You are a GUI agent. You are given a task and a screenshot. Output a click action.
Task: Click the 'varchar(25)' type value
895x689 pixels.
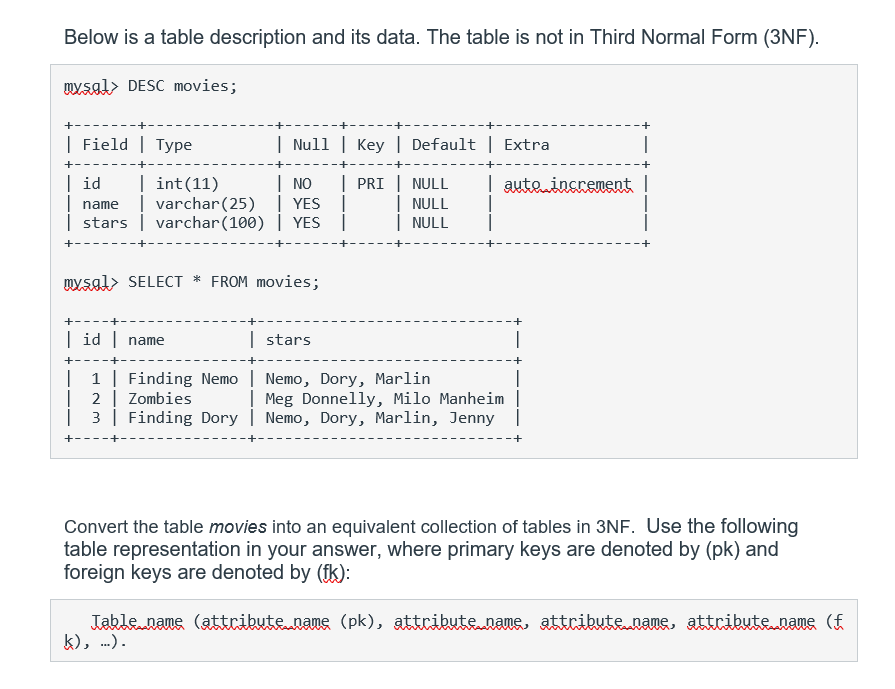tap(205, 204)
